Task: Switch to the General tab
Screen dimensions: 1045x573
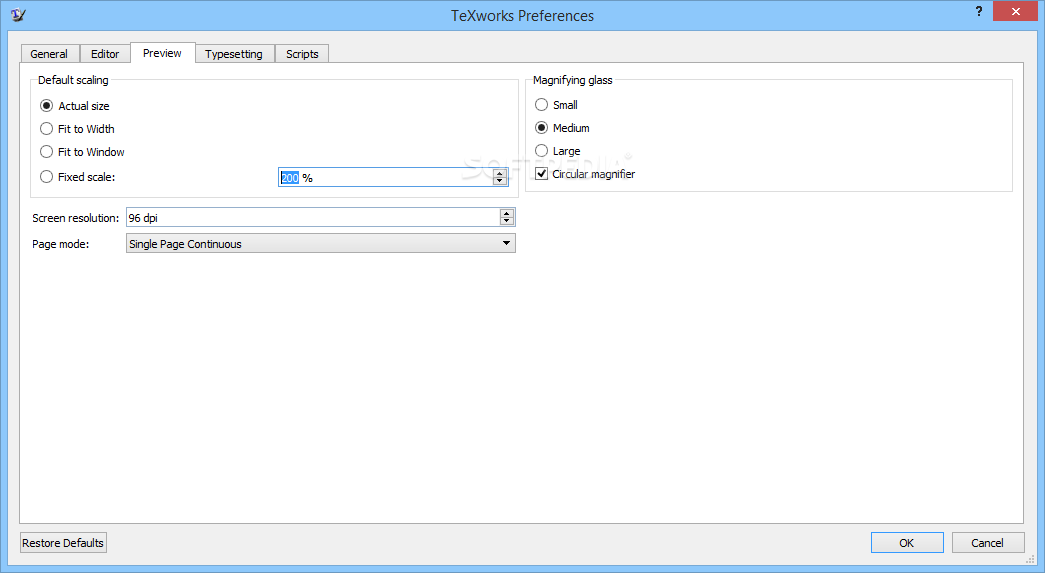Action: [x=49, y=54]
